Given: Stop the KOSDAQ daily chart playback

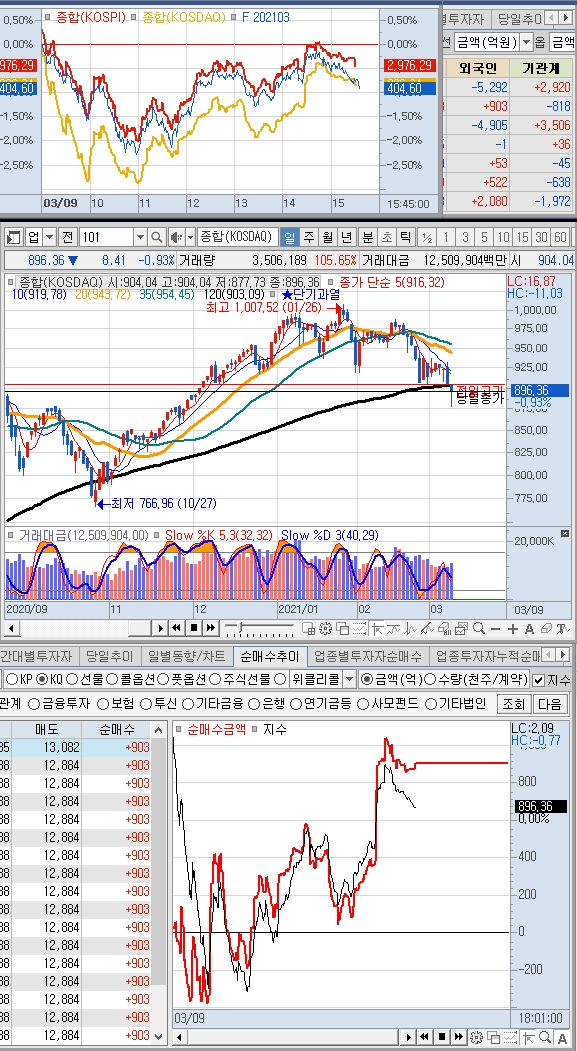Looking at the screenshot, I should 194,627.
